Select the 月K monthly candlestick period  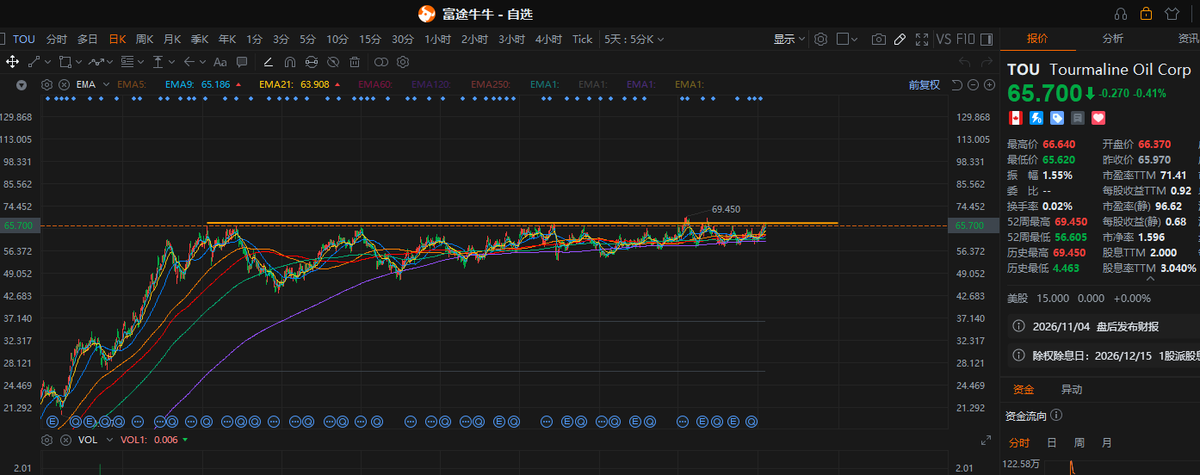tap(172, 39)
